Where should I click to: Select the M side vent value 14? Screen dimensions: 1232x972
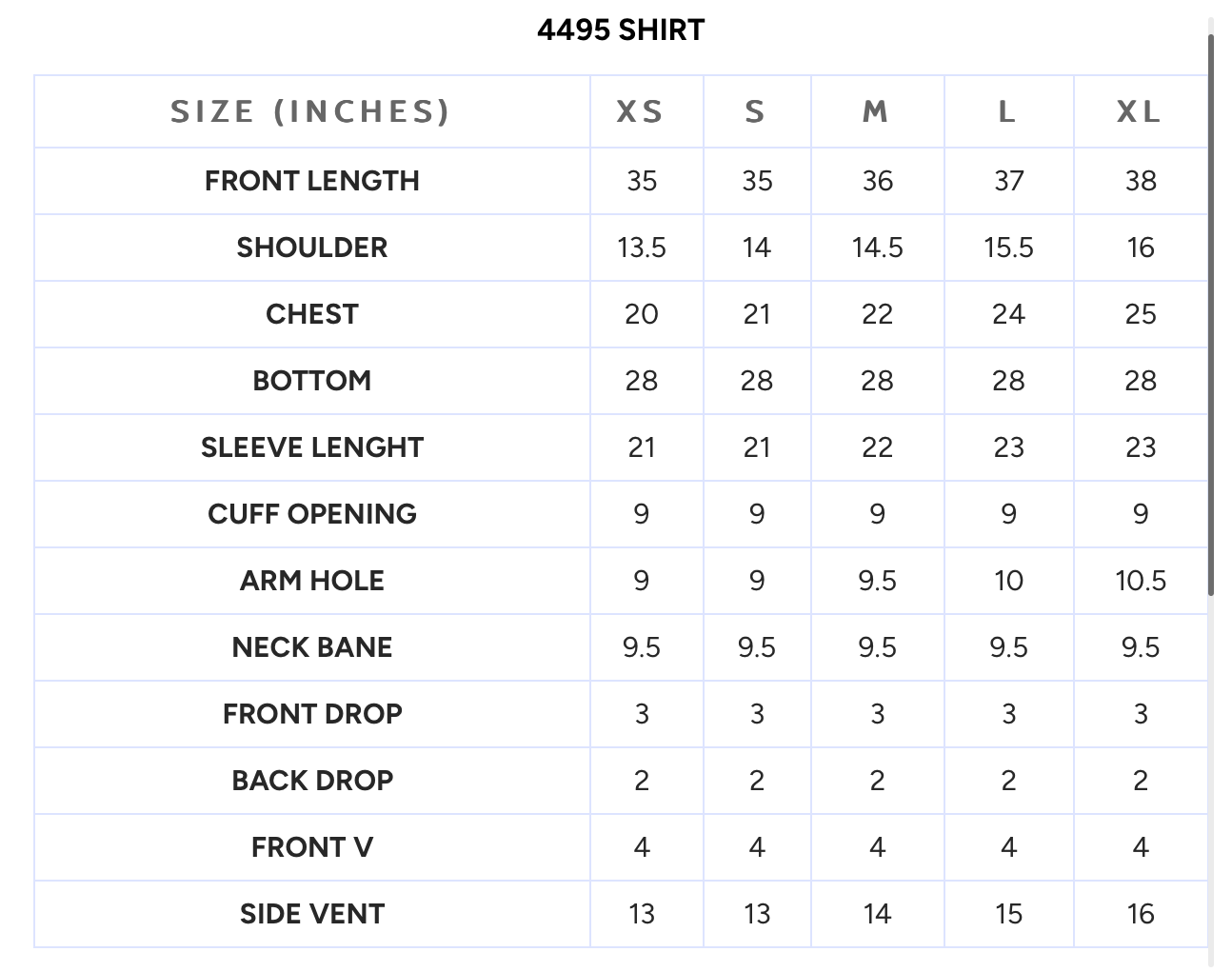click(x=877, y=914)
